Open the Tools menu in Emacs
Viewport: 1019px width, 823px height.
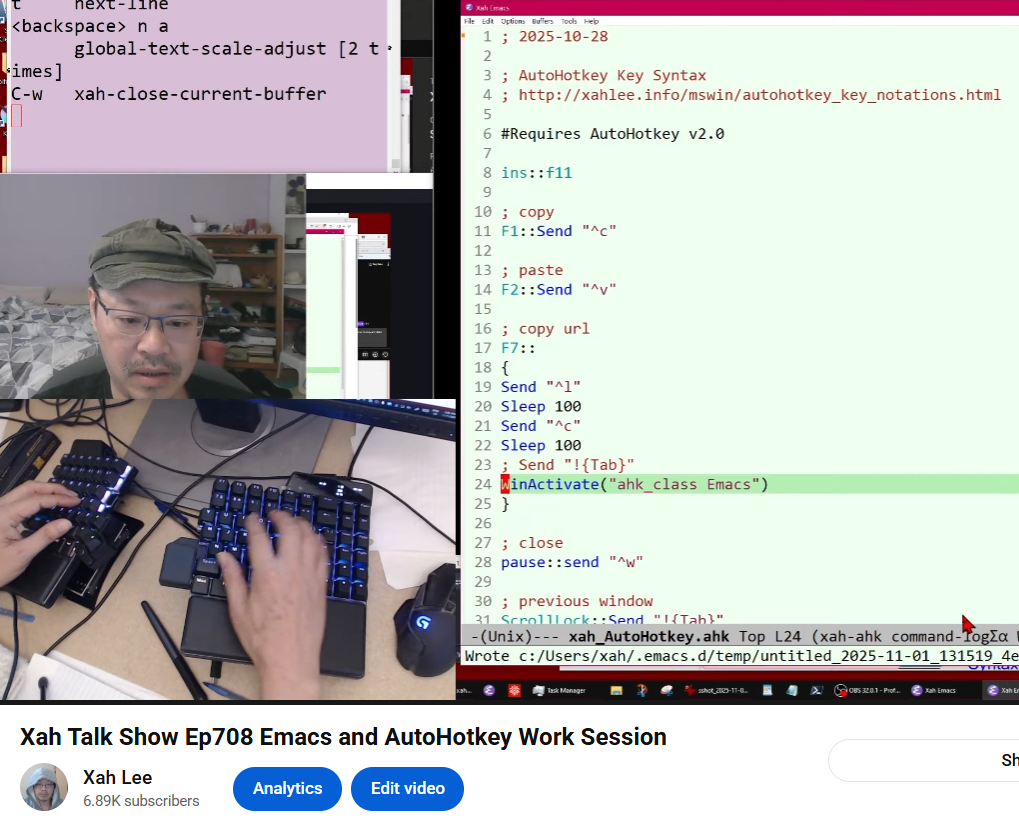coord(568,21)
